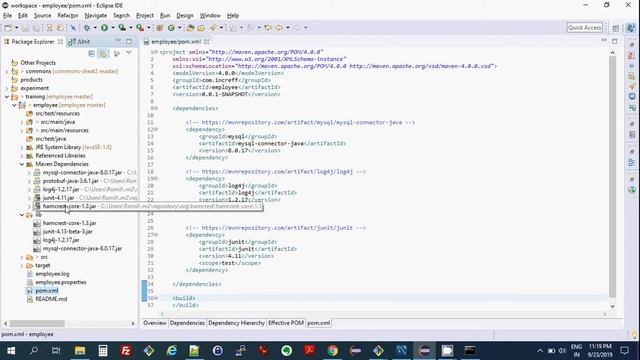Collapse the project element fold marker in editor

[x=156, y=52]
